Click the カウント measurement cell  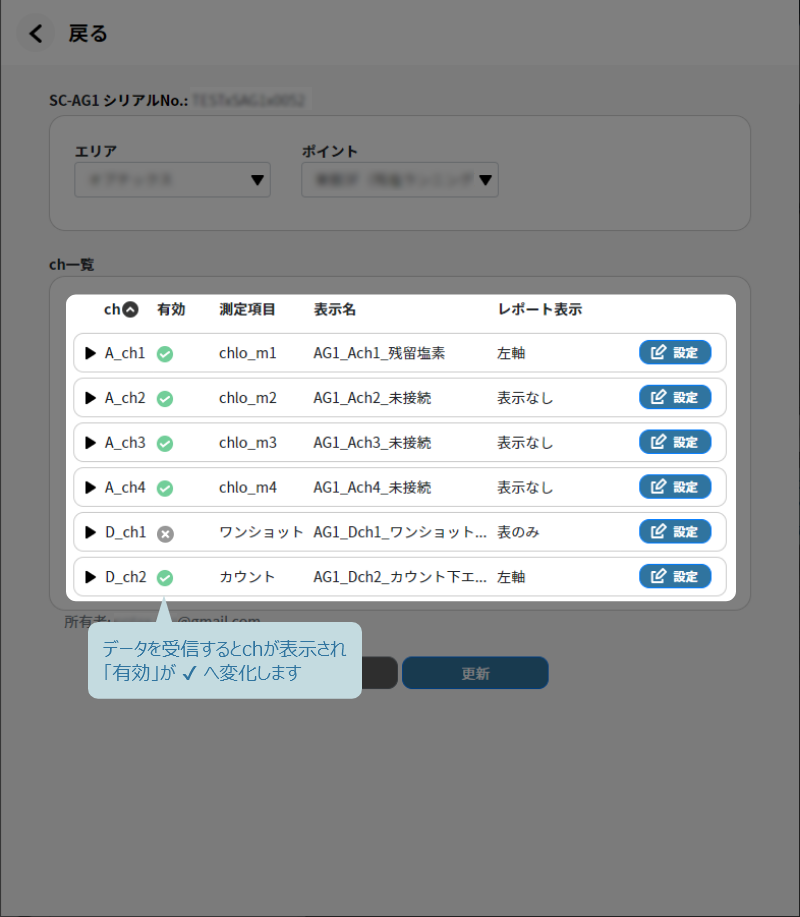click(x=247, y=577)
